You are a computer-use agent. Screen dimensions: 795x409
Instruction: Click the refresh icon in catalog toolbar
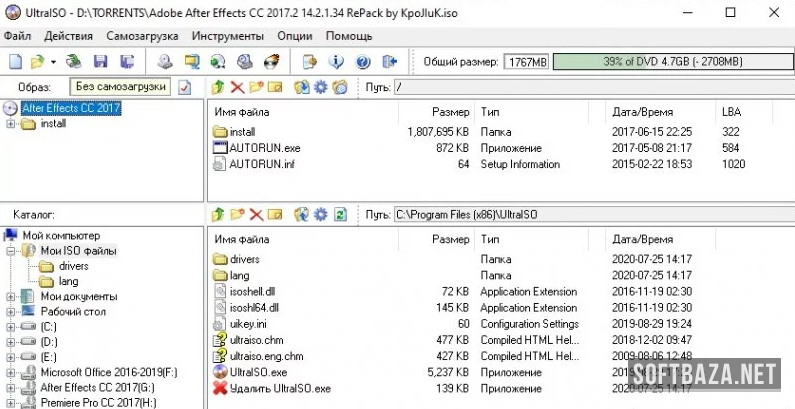340,214
